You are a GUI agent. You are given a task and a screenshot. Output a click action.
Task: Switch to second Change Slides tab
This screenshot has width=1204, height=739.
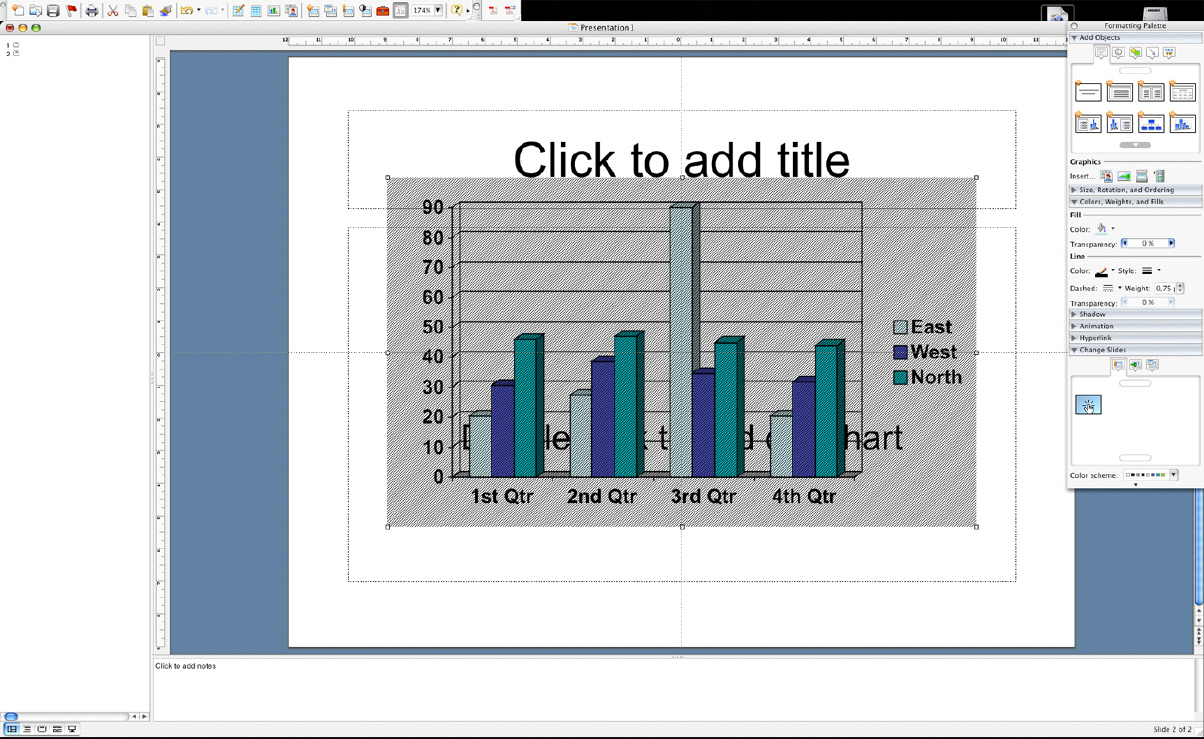[x=1135, y=366]
